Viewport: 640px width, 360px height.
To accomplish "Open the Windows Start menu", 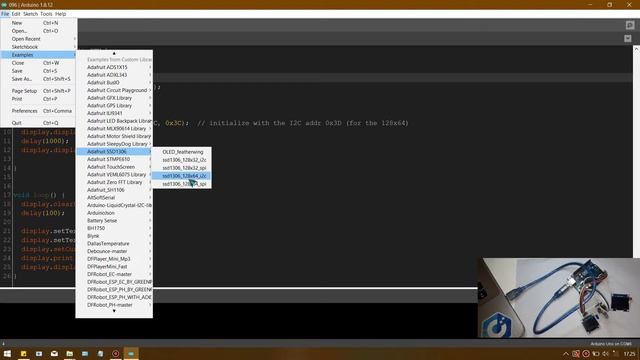I will point(7,353).
